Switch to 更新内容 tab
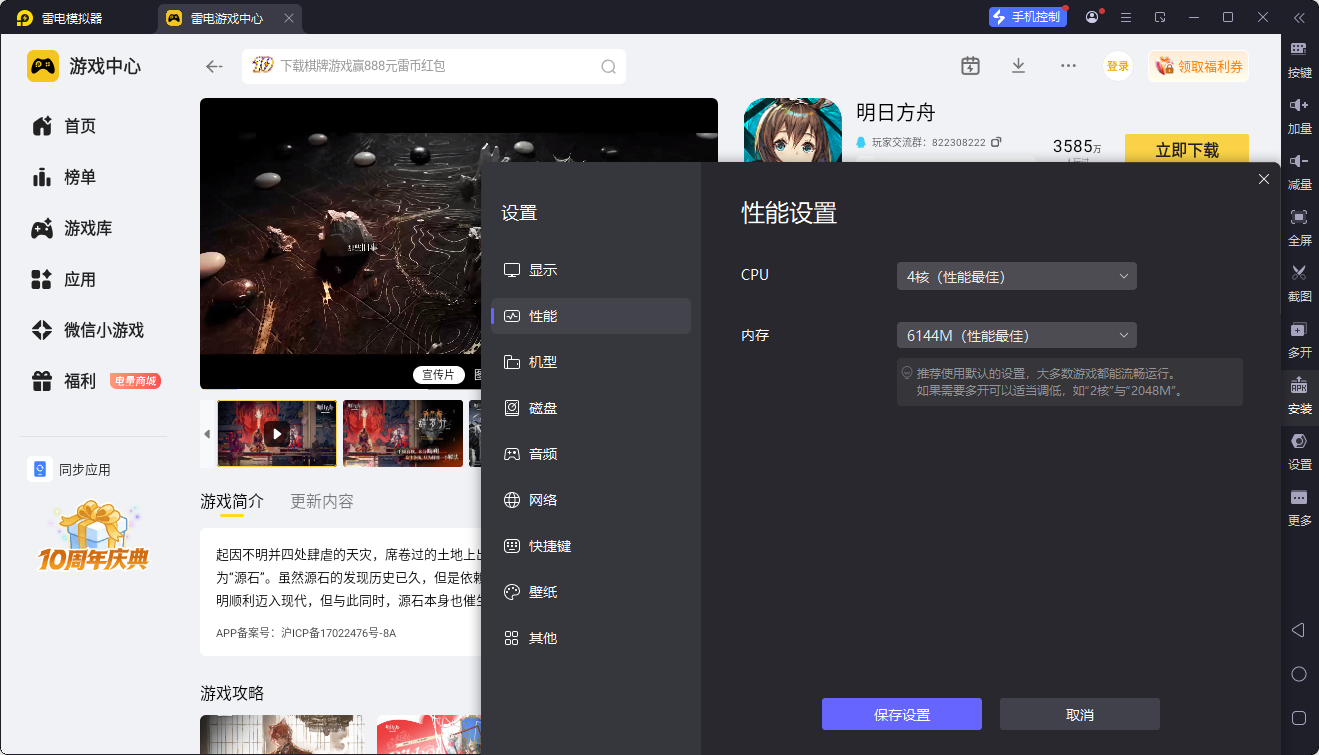This screenshot has width=1319, height=755. (322, 501)
